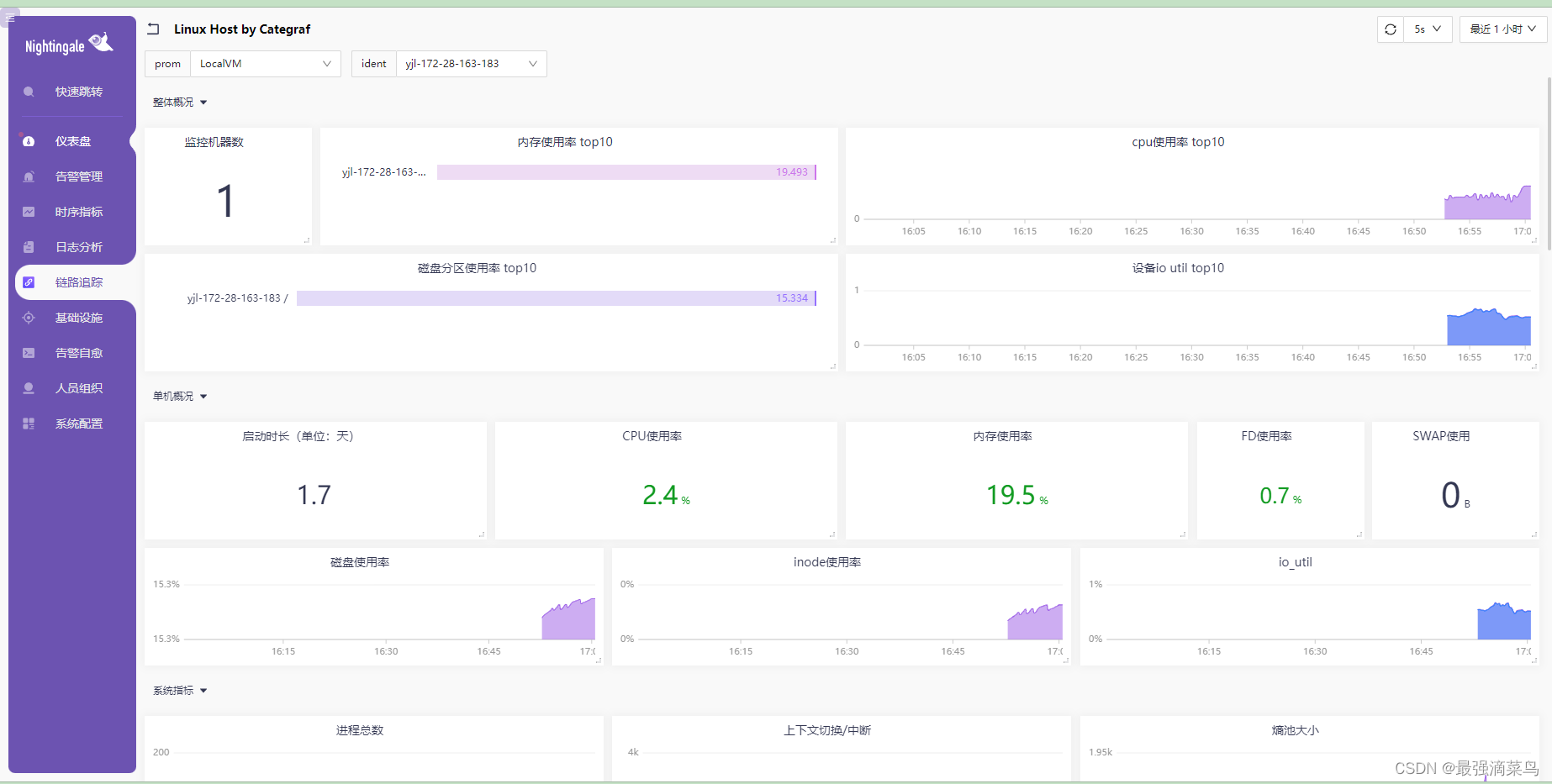This screenshot has height=784, width=1552.
Task: Click the blue area in io_util chart
Action: 1504,625
